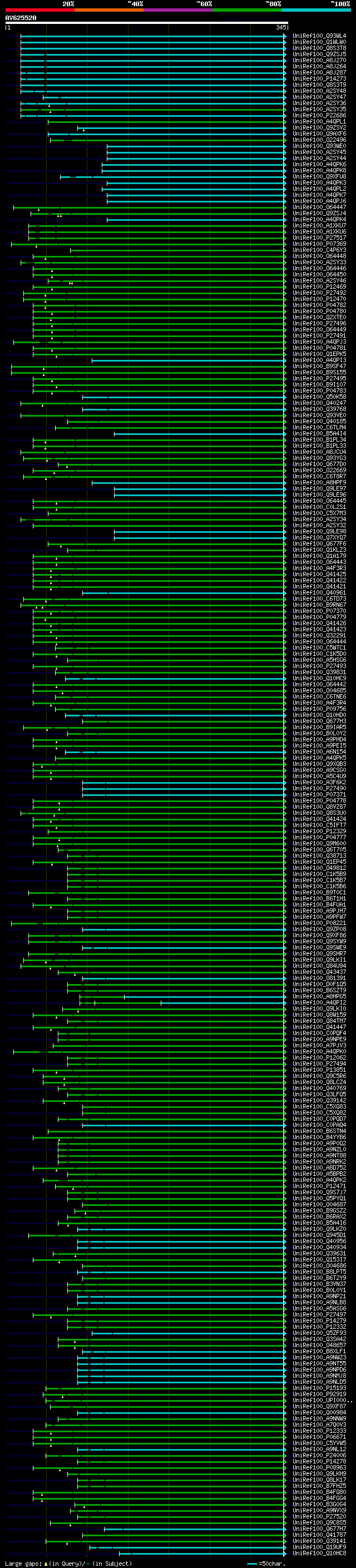
Task: Click the query end position 345
Action: (x=280, y=27)
